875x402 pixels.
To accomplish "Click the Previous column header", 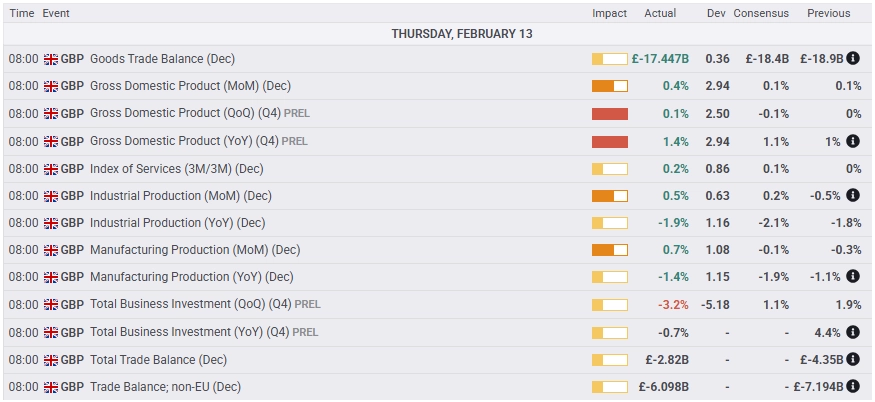I will pyautogui.click(x=829, y=13).
